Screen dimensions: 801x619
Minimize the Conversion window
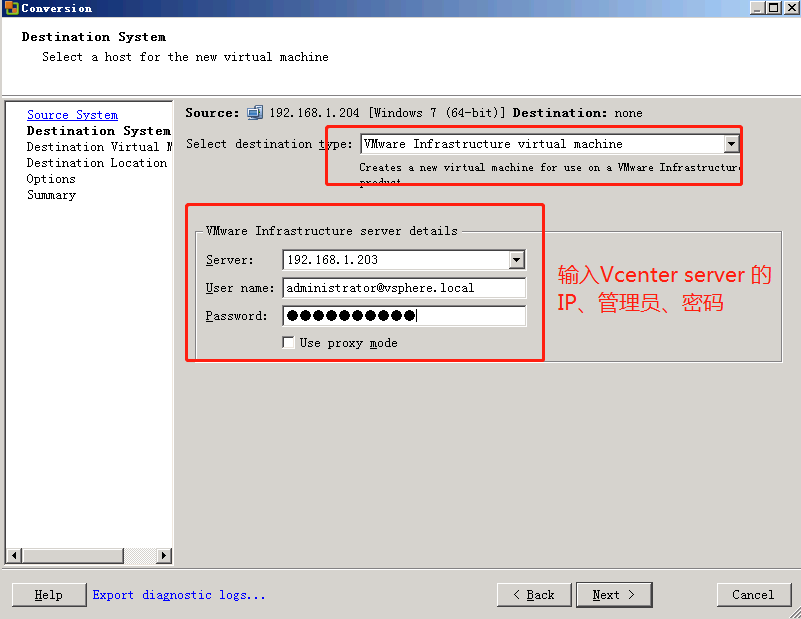click(x=757, y=8)
